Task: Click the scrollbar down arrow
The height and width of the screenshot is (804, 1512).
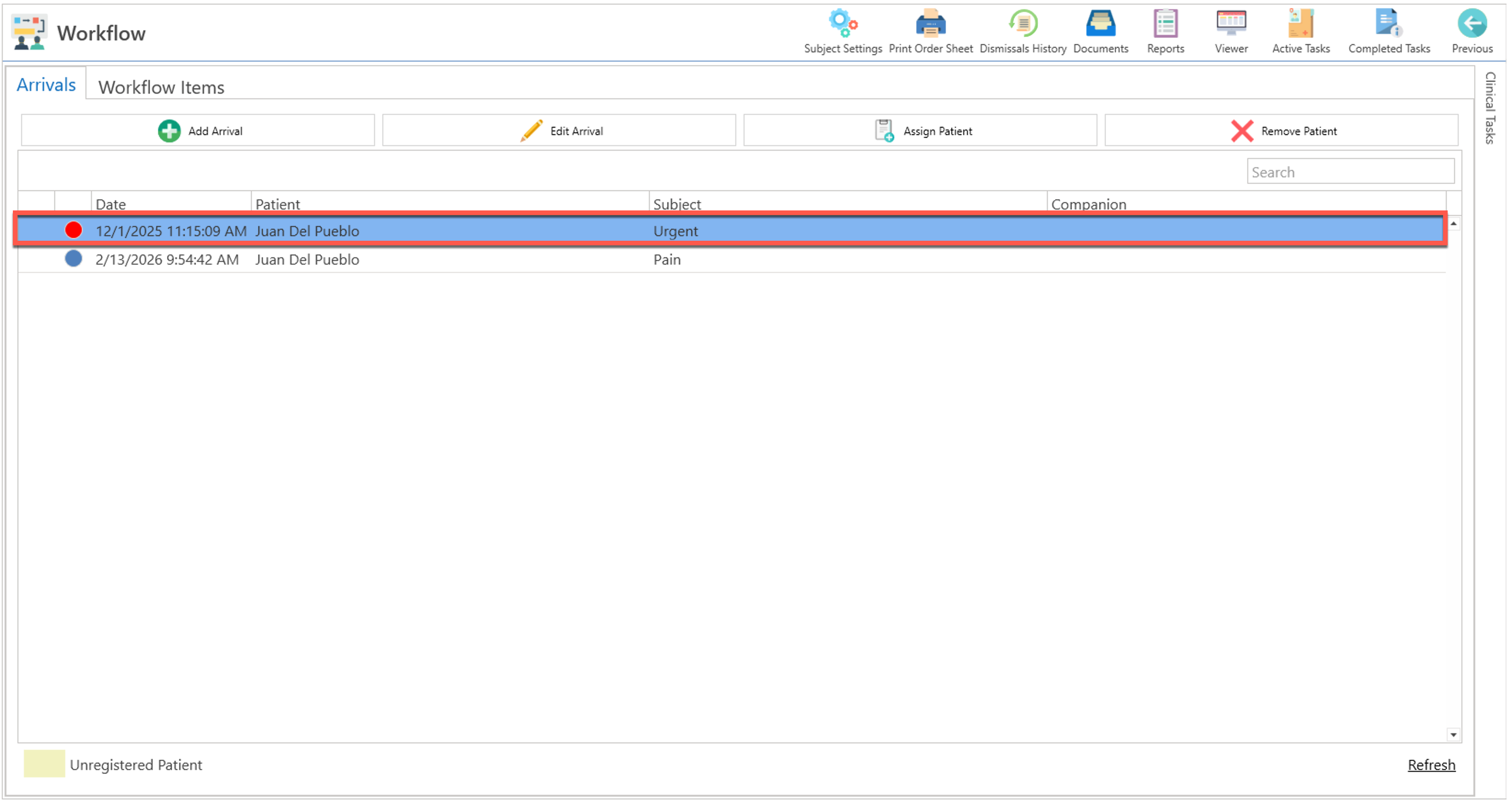Action: [1453, 735]
